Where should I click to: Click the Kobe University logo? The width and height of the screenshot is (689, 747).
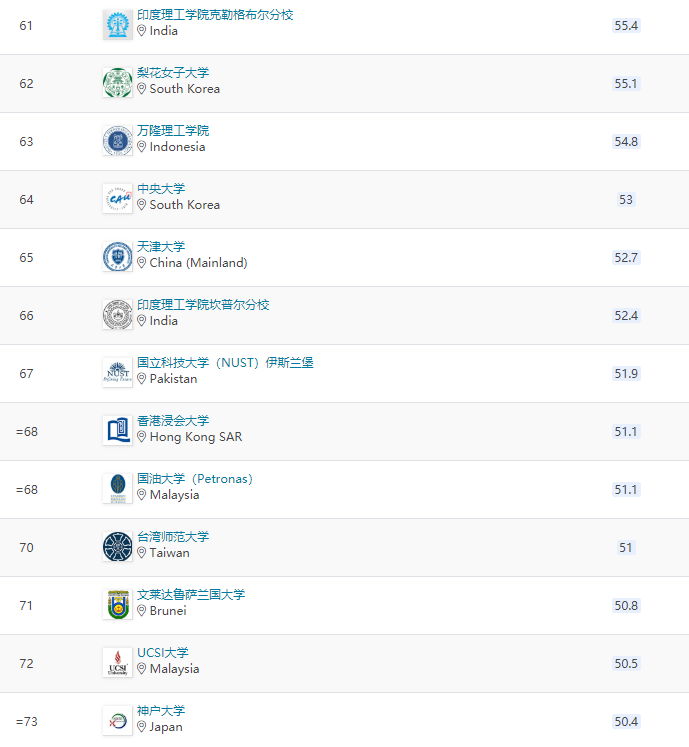(x=117, y=720)
